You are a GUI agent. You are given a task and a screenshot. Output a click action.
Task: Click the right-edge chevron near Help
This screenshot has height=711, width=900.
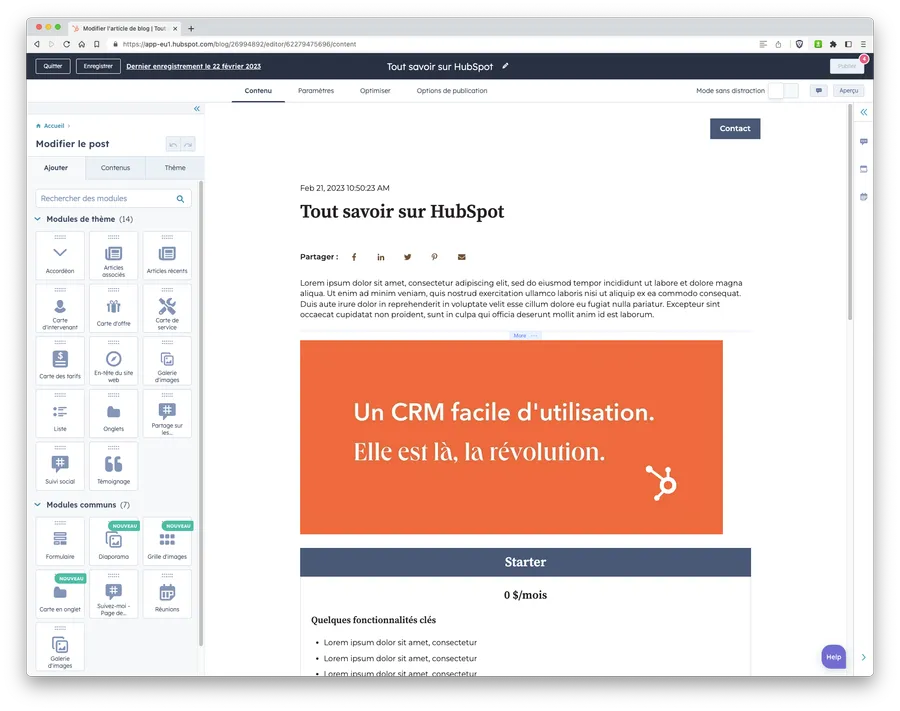(x=863, y=657)
